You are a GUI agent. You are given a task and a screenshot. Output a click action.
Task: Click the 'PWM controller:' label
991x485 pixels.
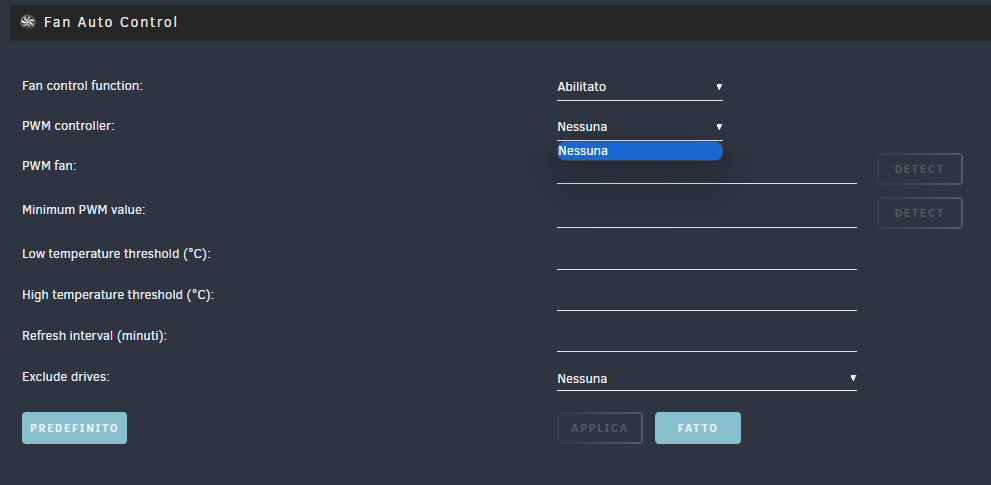click(68, 126)
